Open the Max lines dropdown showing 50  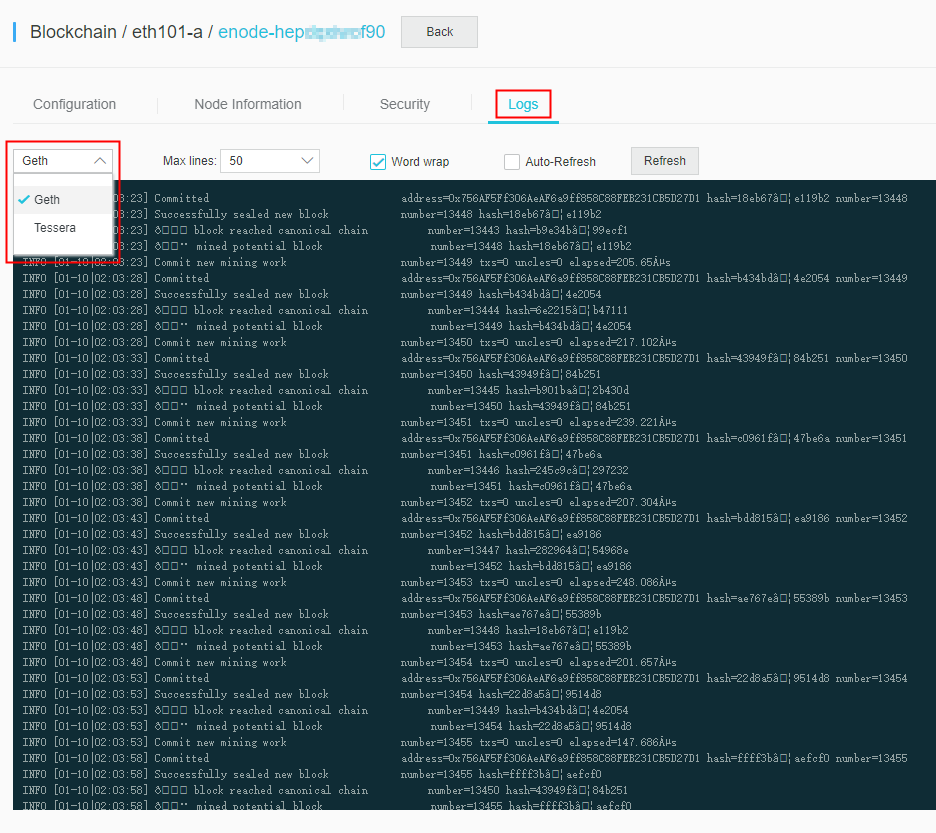point(270,161)
